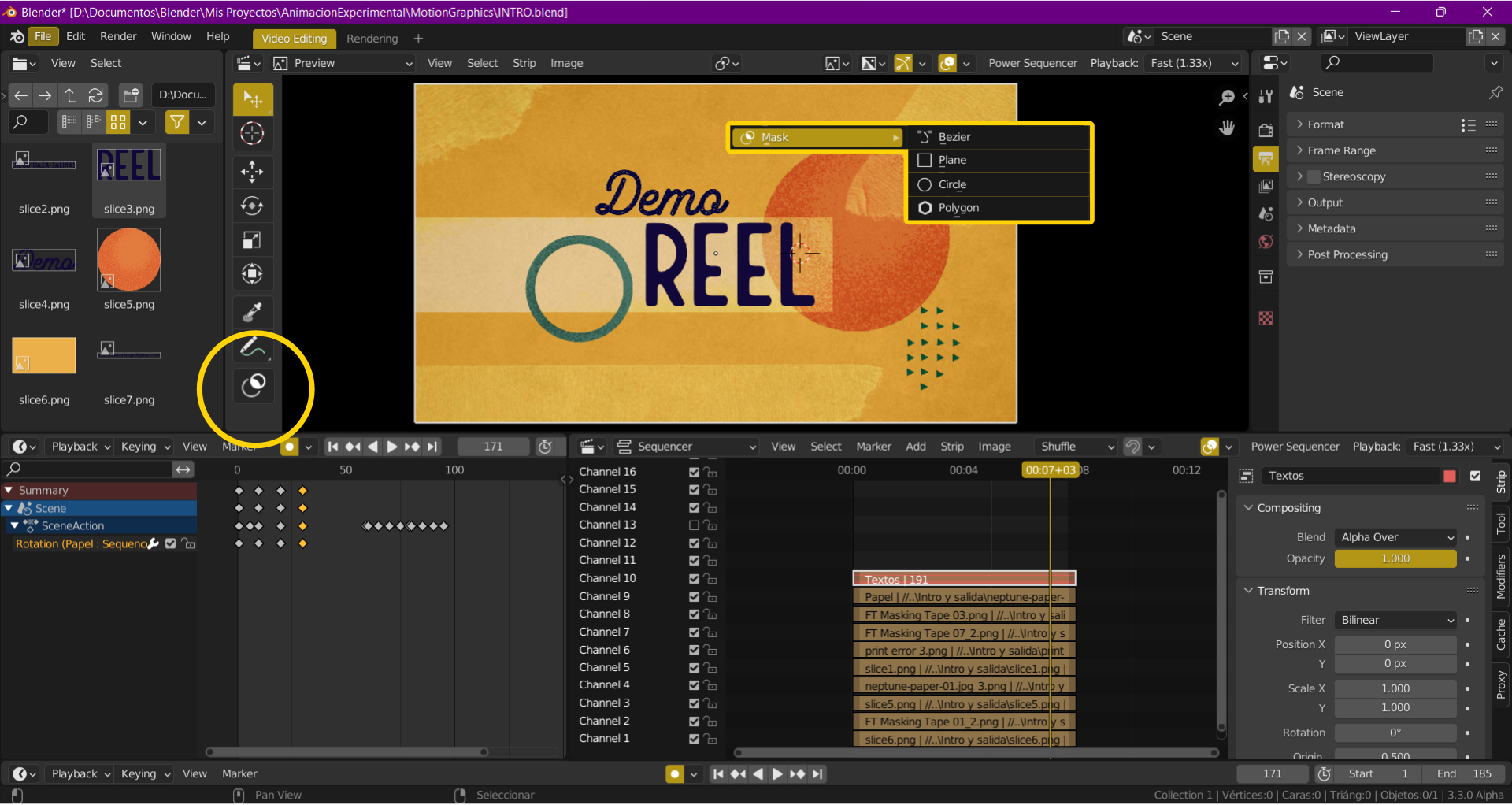1512x805 pixels.
Task: Open the Keying popover in bottom timeline
Action: [145, 773]
